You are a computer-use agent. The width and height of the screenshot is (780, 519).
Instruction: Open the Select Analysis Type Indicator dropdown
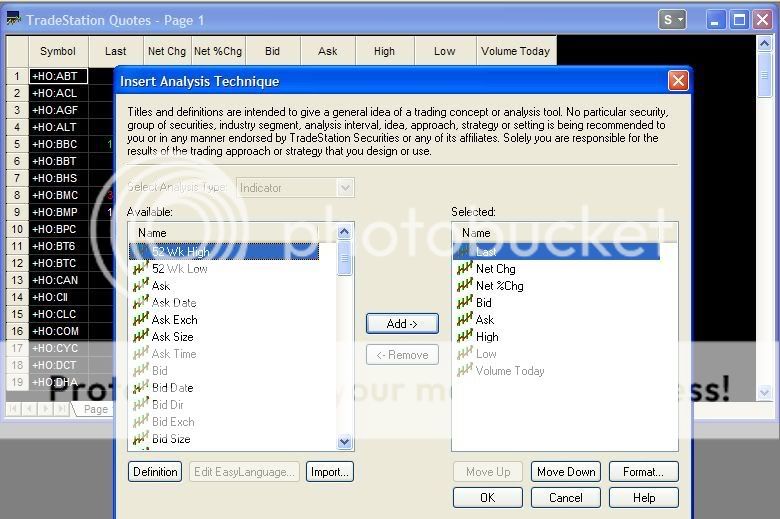(345, 188)
